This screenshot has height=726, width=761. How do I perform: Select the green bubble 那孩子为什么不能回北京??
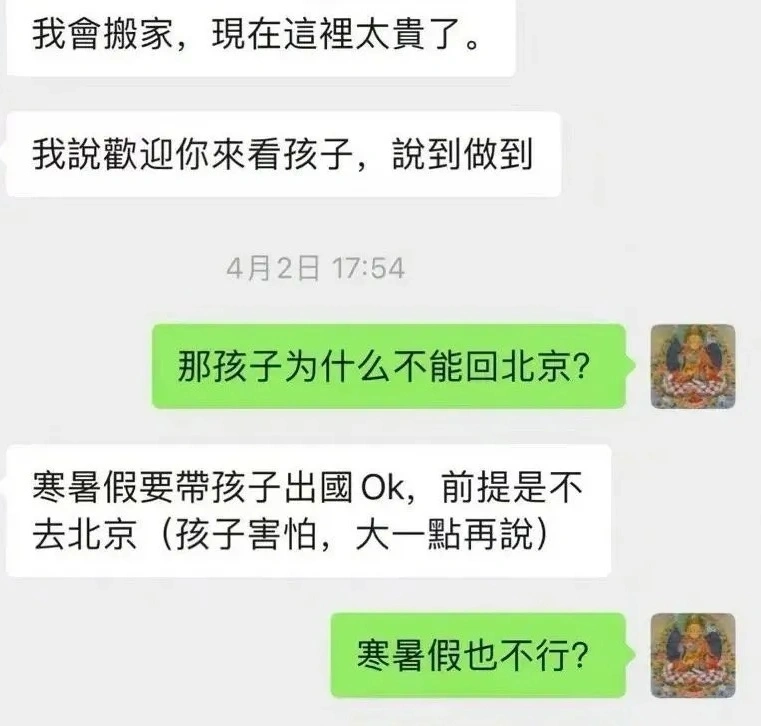coord(388,366)
